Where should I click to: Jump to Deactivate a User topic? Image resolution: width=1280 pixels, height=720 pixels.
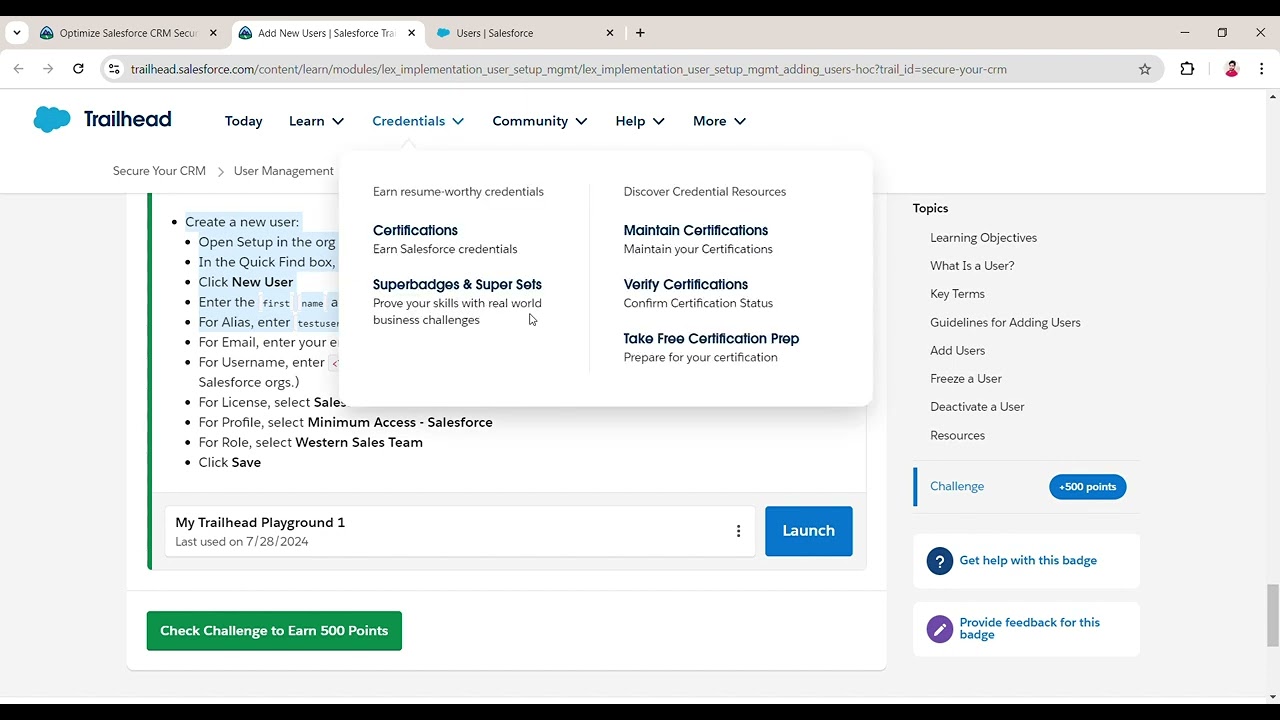pyautogui.click(x=977, y=407)
